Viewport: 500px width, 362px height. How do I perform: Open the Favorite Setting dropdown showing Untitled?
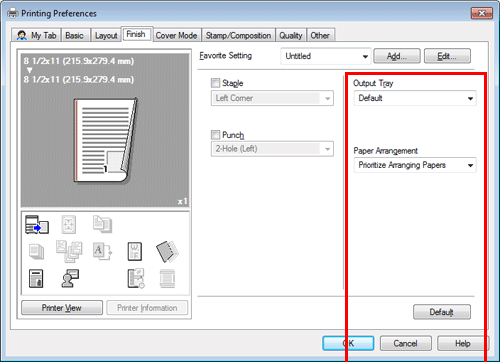tap(326, 56)
